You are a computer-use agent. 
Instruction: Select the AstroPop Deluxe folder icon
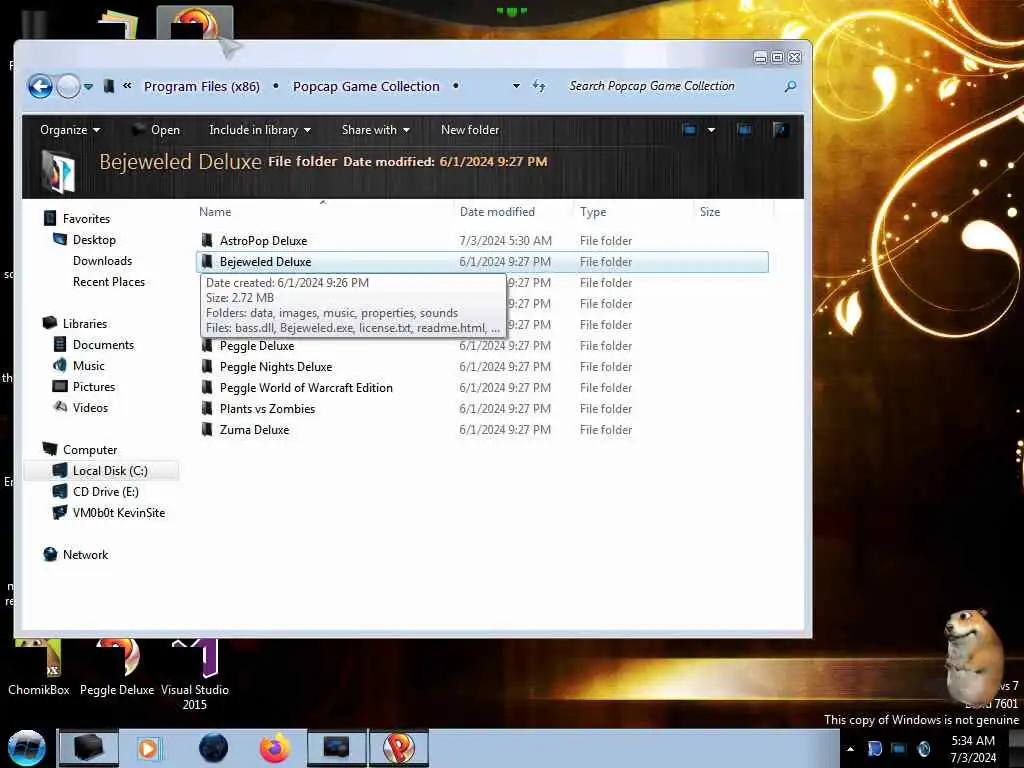[x=207, y=240]
